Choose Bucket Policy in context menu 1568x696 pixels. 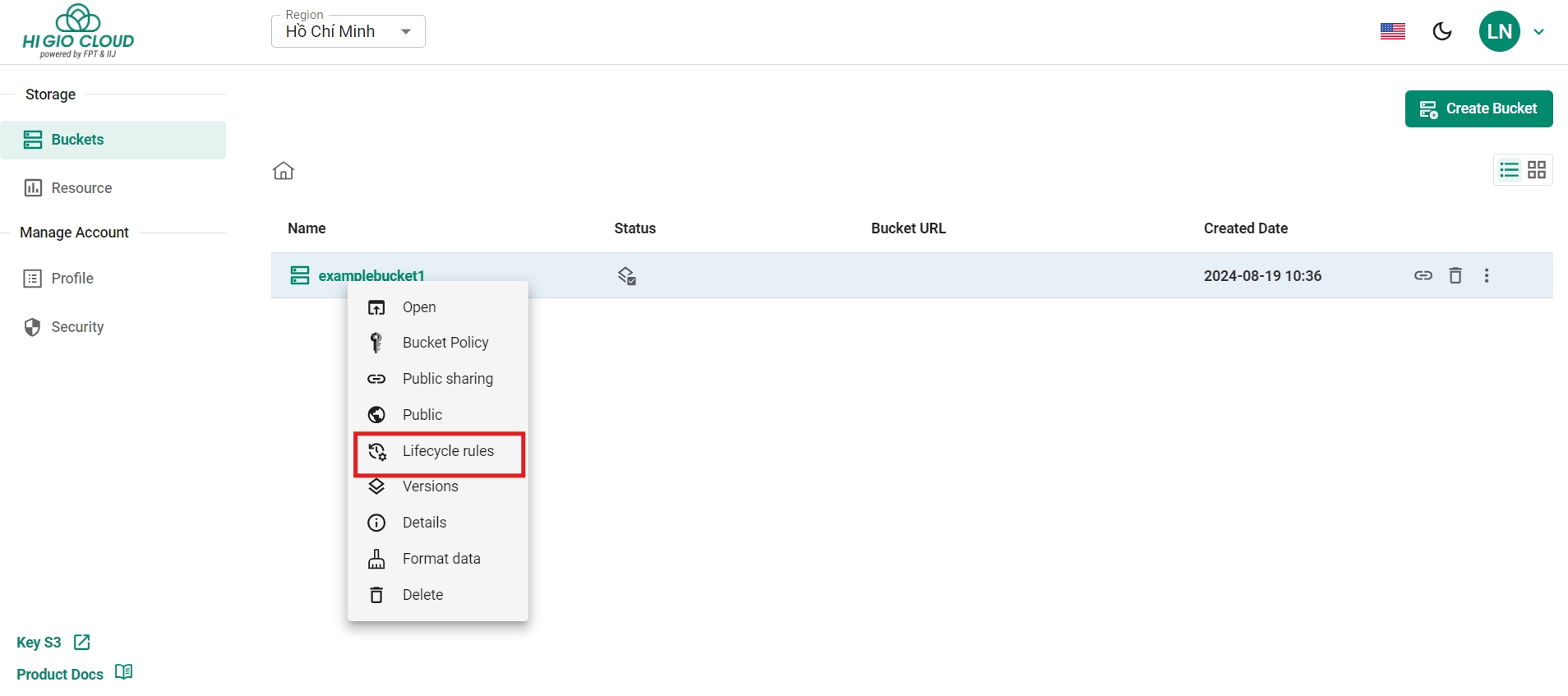445,343
